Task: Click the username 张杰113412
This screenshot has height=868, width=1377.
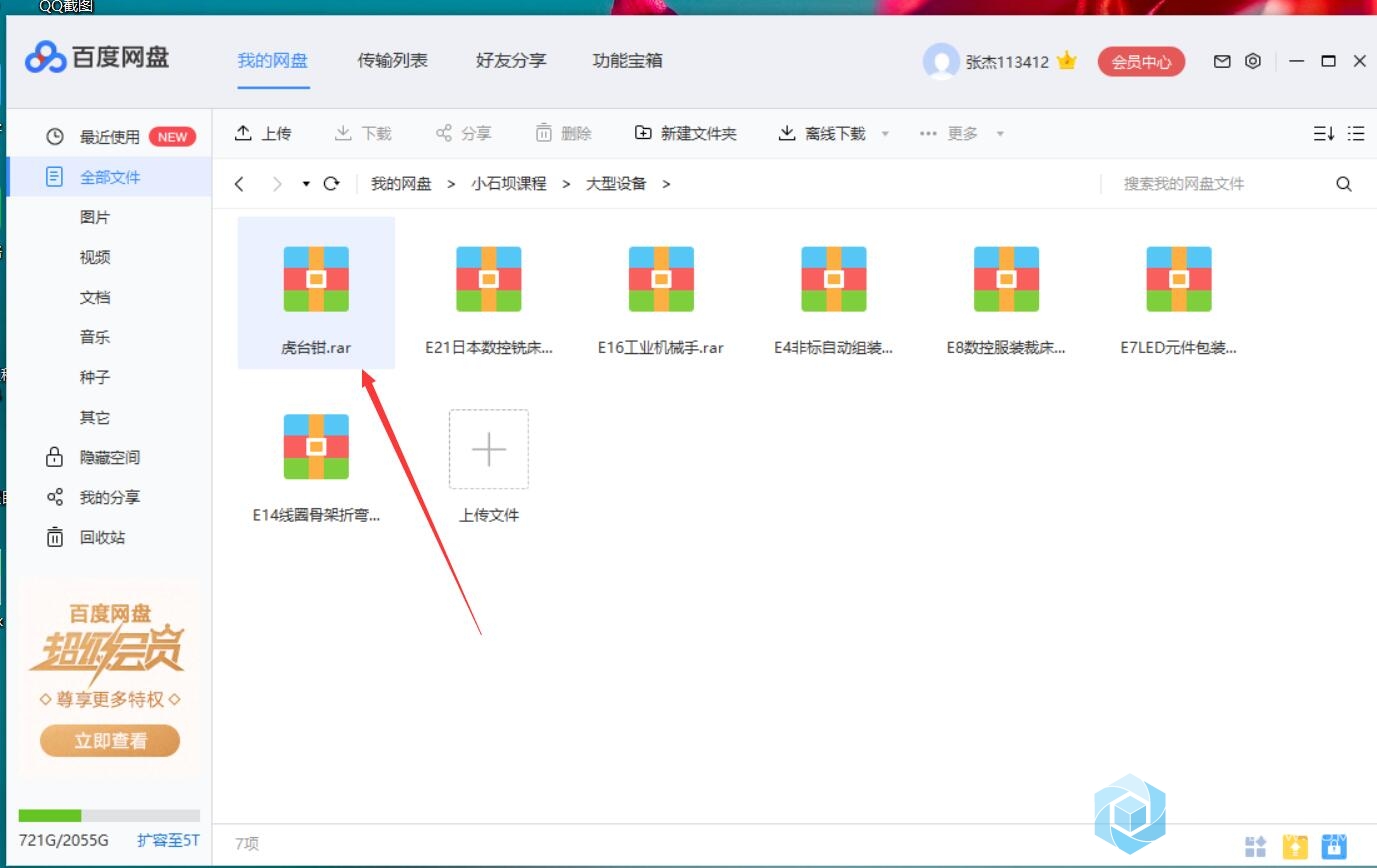Action: click(x=1007, y=62)
